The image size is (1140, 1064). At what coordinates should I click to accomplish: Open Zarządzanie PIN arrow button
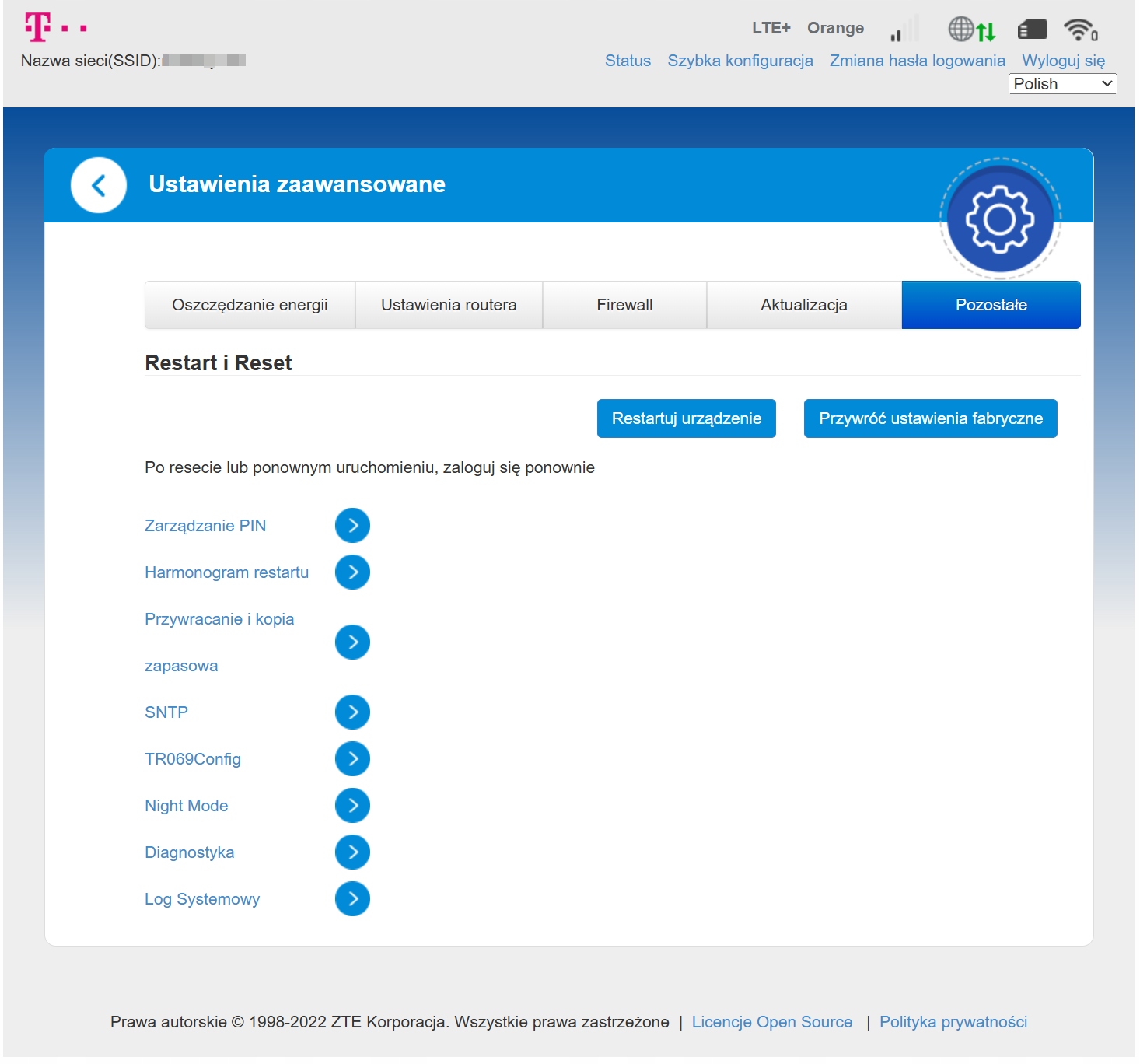coord(352,526)
